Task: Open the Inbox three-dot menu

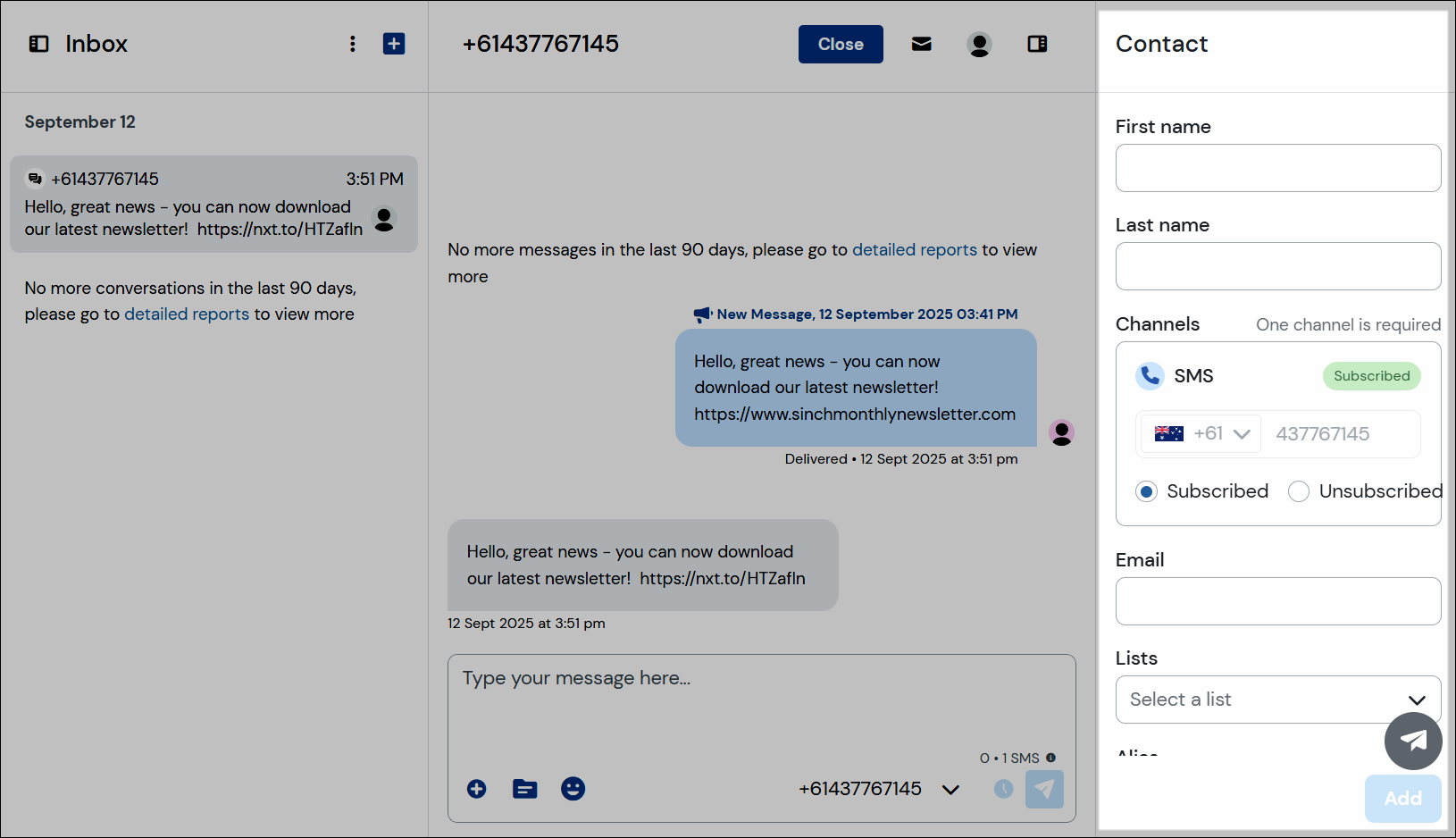Action: 353,44
